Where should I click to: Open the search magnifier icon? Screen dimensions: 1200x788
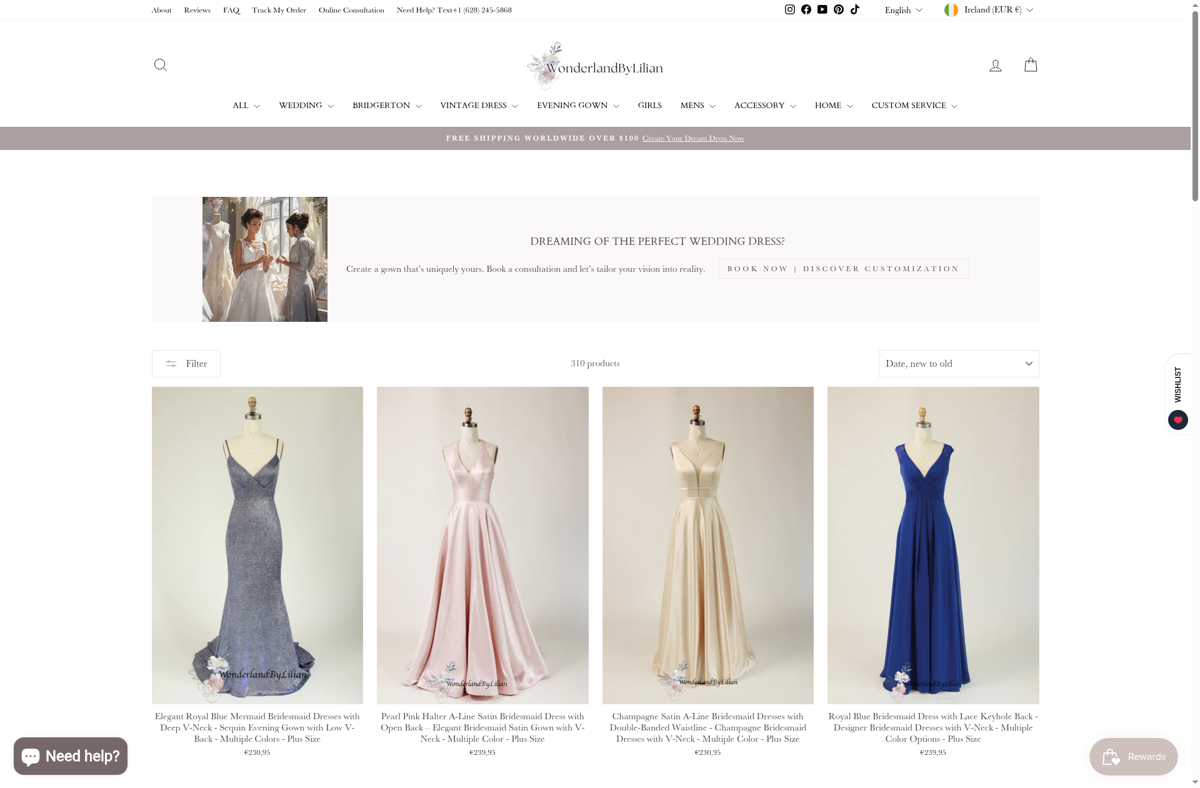point(160,64)
